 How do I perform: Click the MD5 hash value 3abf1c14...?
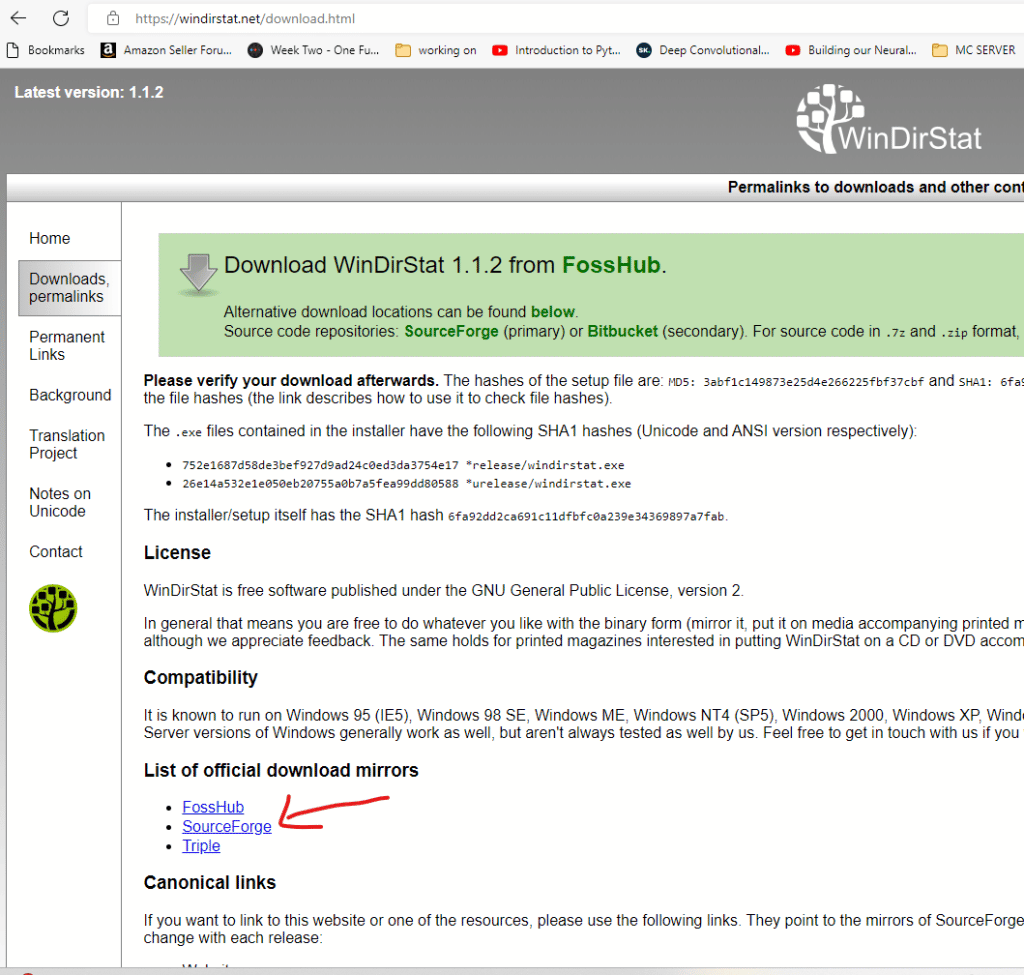pos(813,381)
